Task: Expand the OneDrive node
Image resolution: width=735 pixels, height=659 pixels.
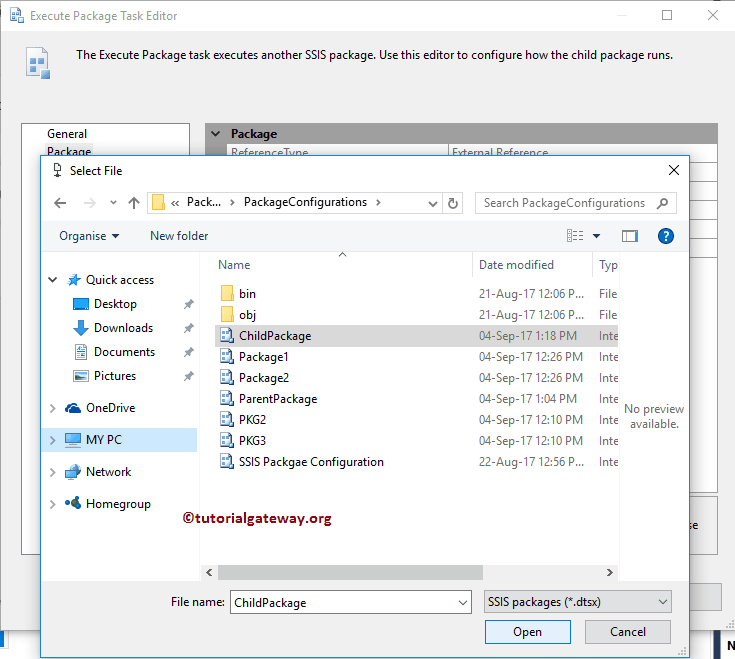Action: pyautogui.click(x=52, y=408)
